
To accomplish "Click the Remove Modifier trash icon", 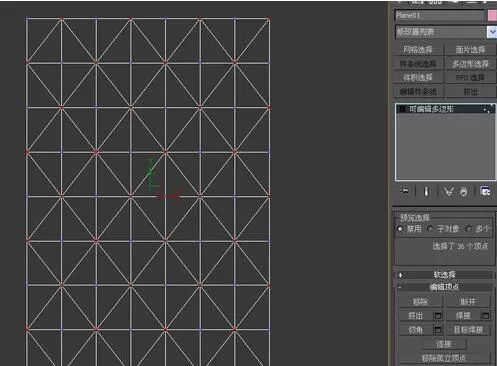I will tap(464, 192).
